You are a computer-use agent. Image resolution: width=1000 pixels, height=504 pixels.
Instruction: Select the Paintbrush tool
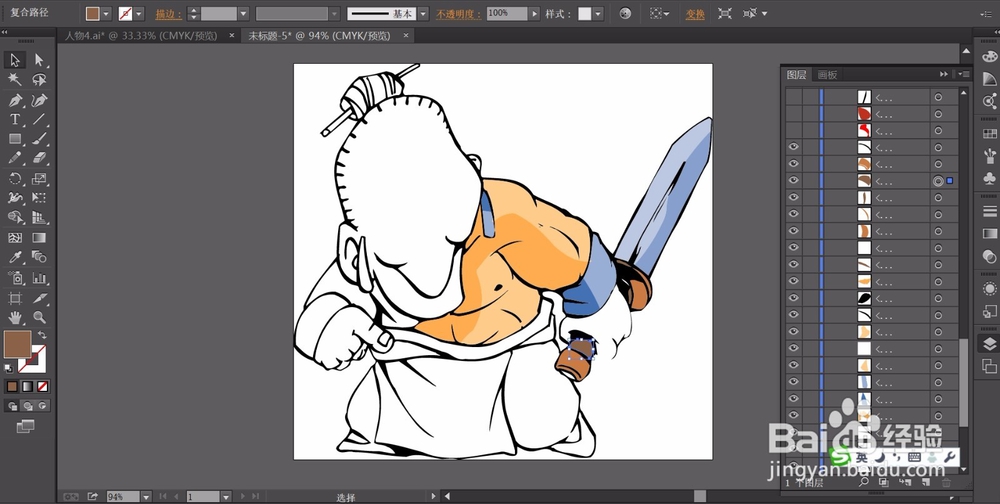tap(39, 138)
